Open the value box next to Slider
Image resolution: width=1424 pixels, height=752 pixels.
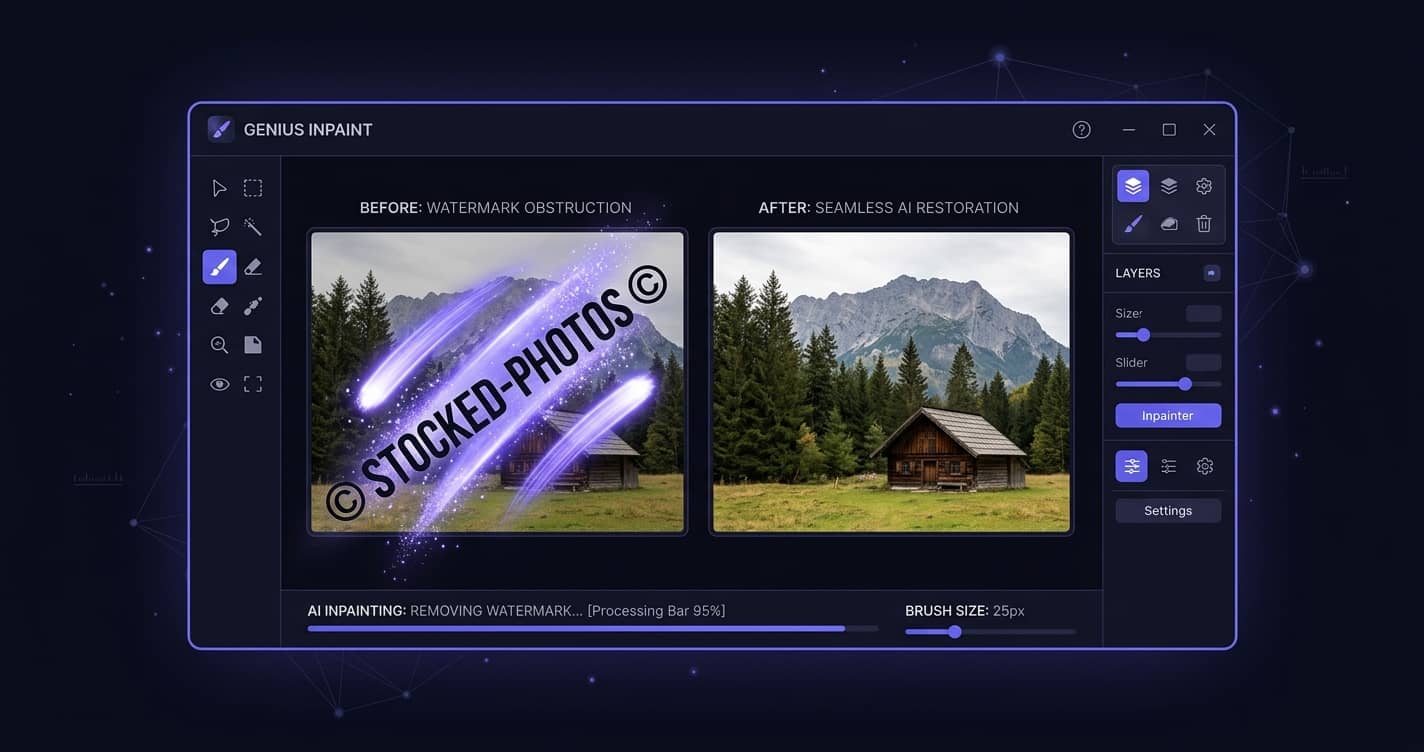click(1203, 362)
